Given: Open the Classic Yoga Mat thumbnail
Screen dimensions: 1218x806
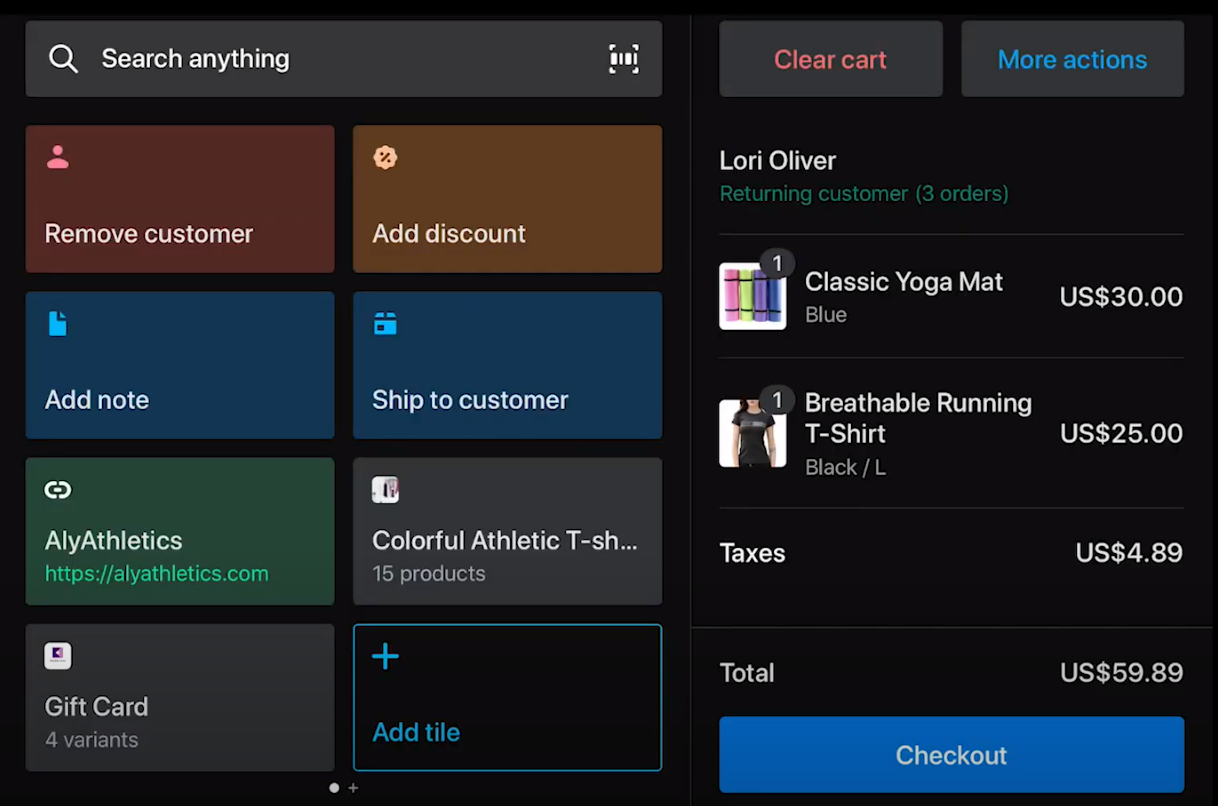Looking at the screenshot, I should [753, 296].
